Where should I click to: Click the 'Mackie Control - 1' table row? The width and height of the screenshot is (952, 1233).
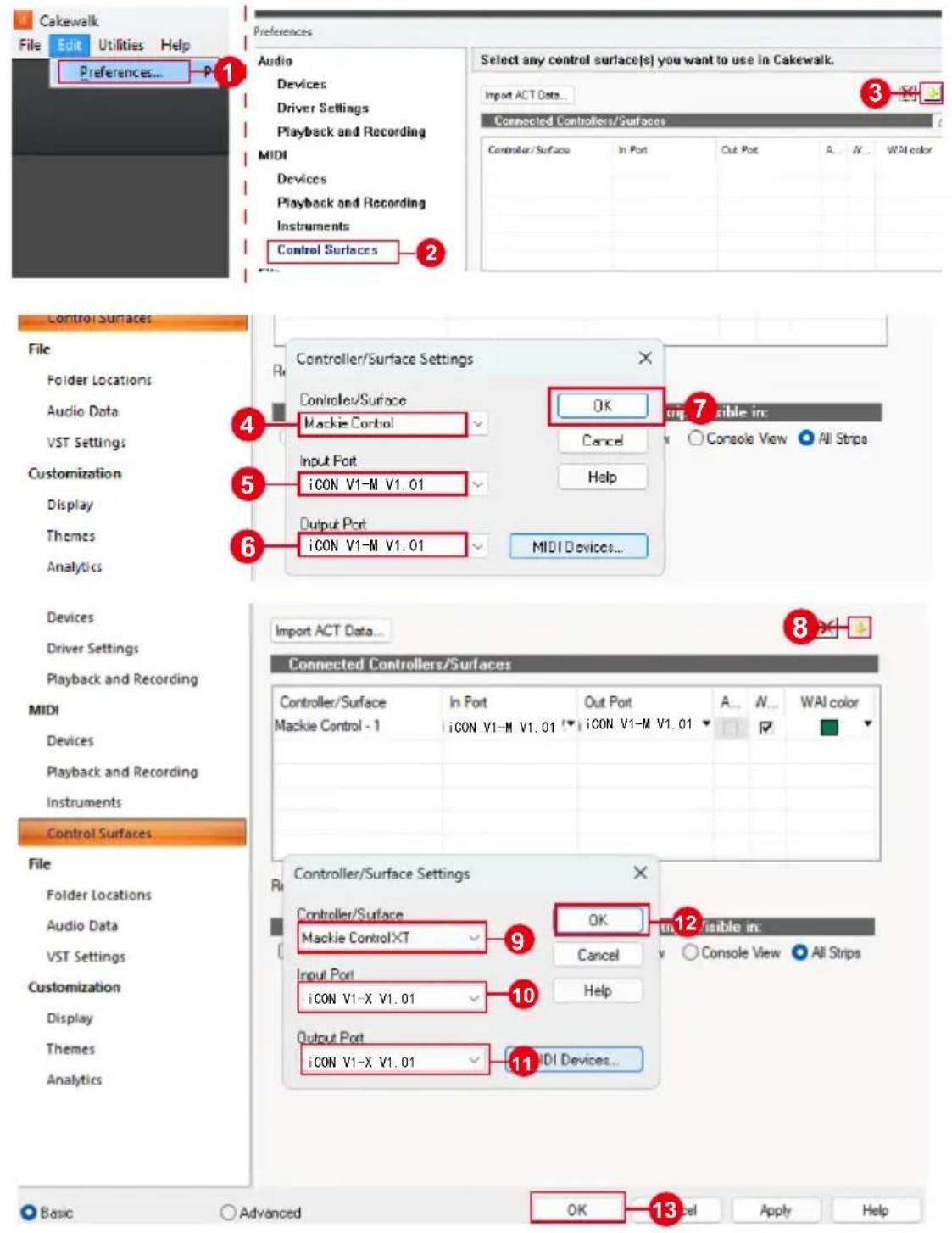(575, 726)
